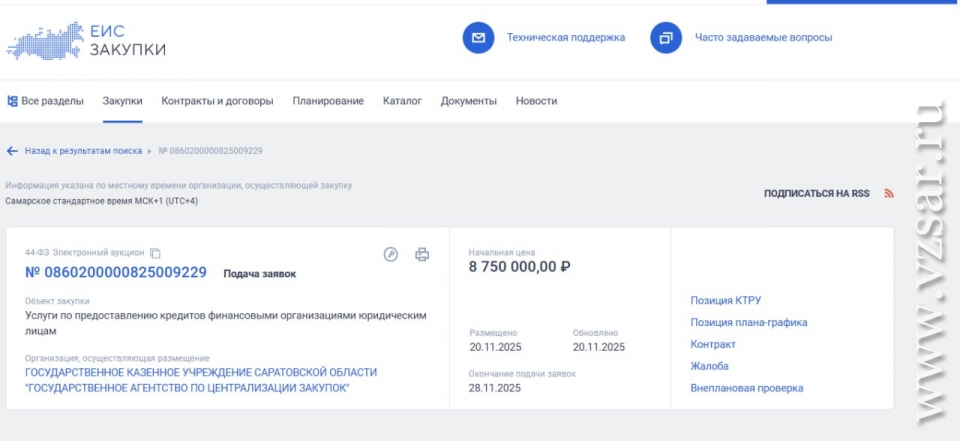960x441 pixels.
Task: Open the Позиция плана-графика link
Action: coord(748,322)
